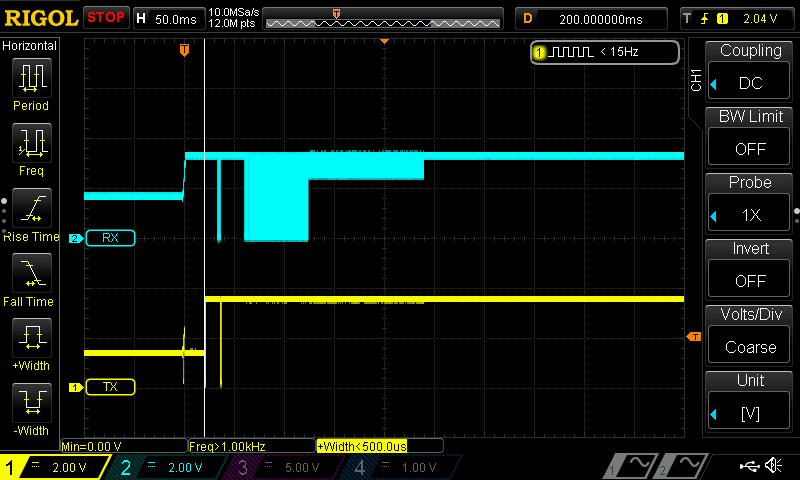This screenshot has width=800, height=480.
Task: Click the RIGOL logo
Action: click(x=40, y=18)
